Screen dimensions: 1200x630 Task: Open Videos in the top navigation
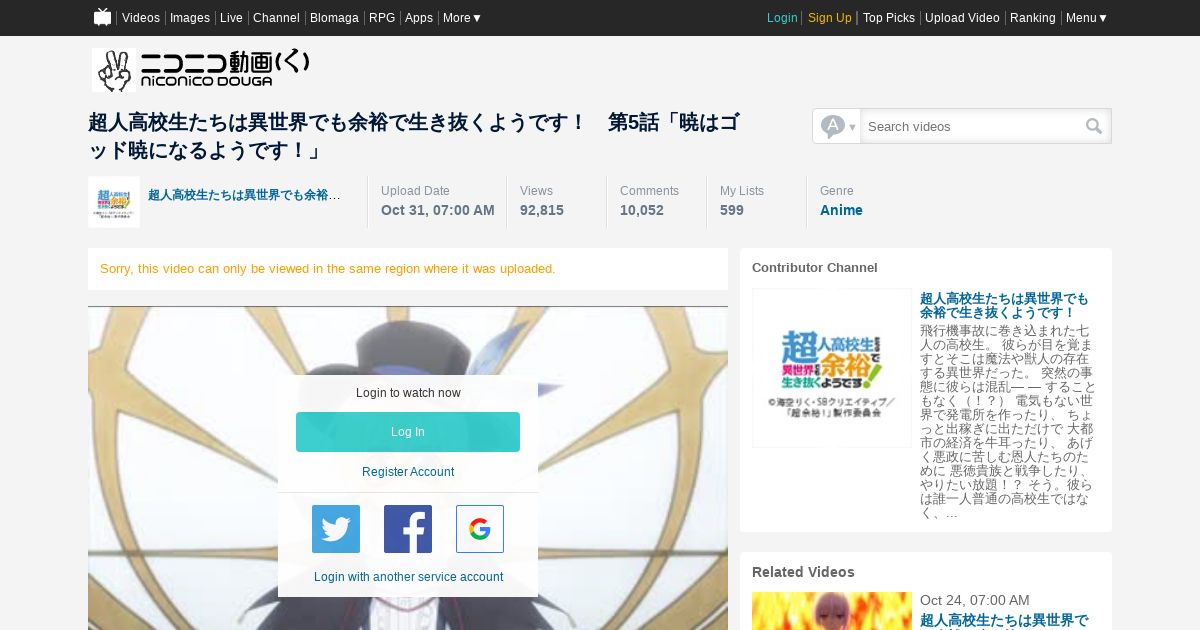[141, 18]
